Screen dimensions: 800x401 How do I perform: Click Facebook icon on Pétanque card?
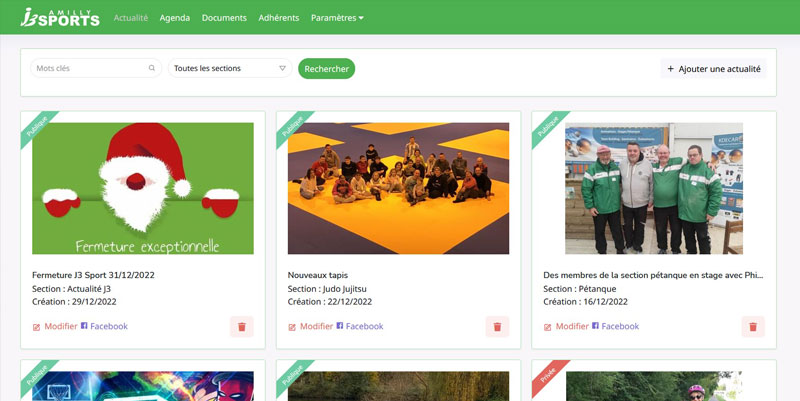595,325
